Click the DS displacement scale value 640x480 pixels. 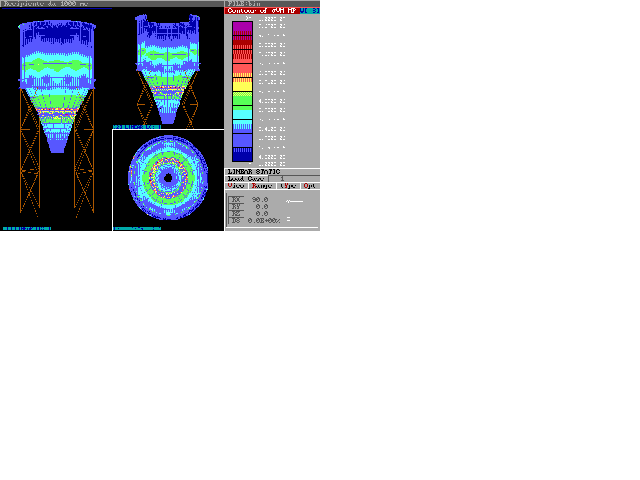point(265,221)
